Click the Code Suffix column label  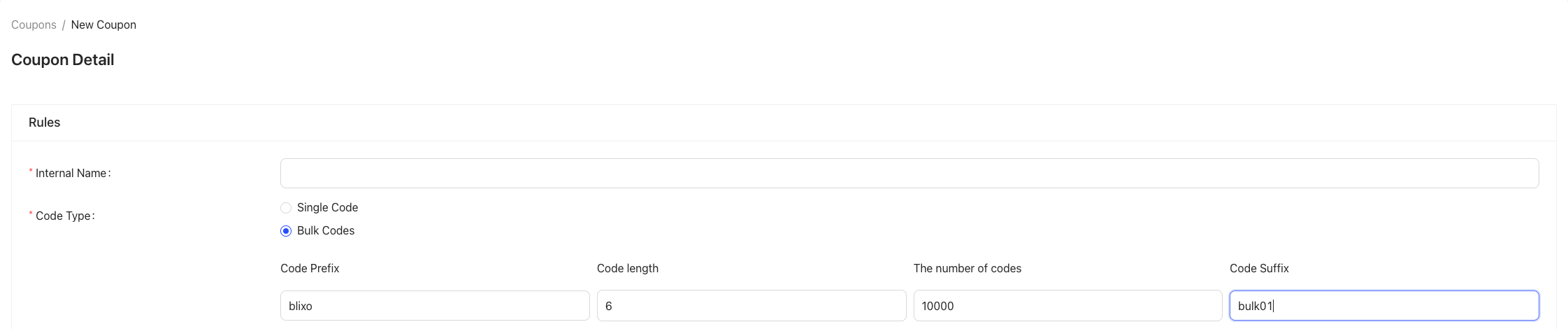tap(1259, 269)
